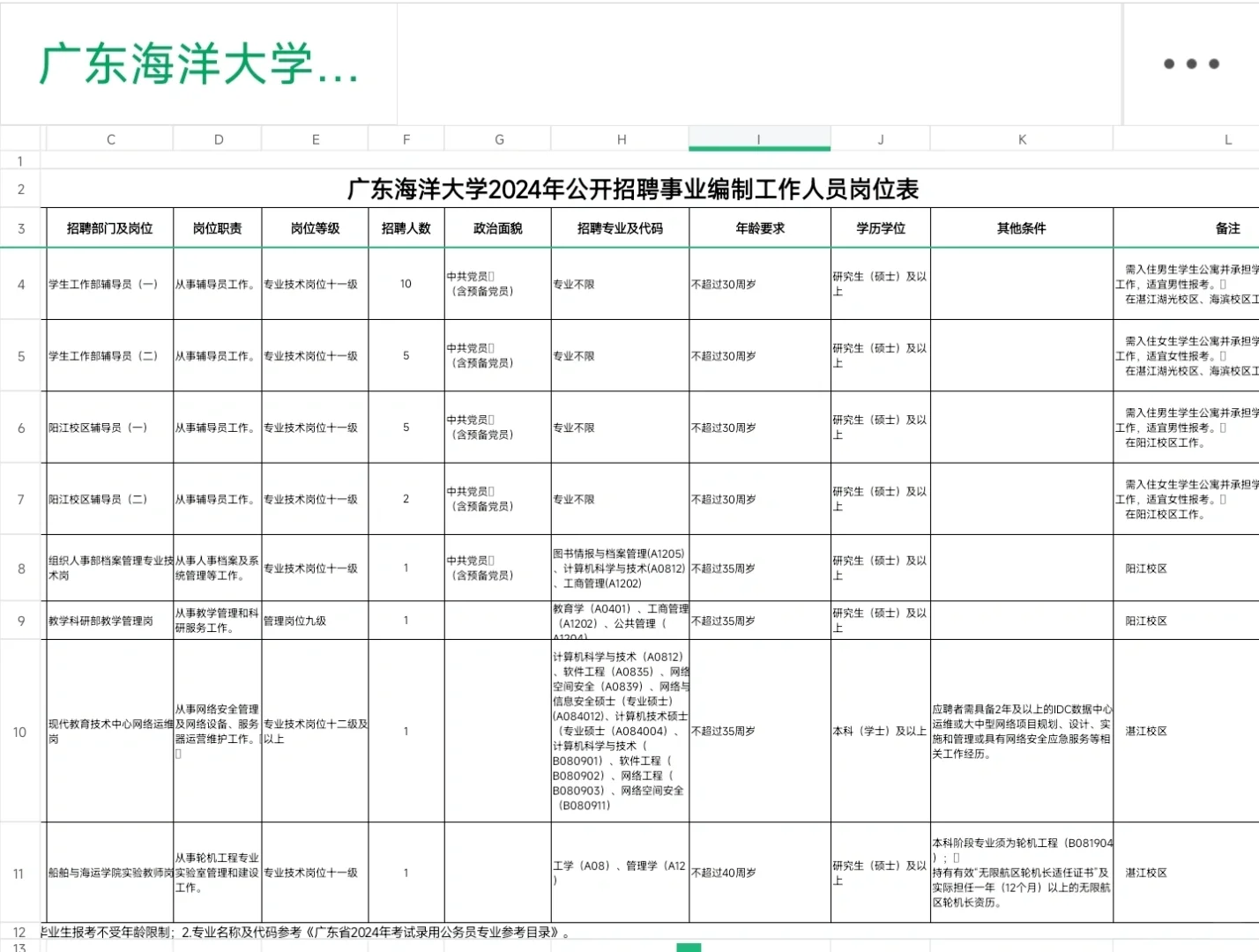This screenshot has height=952, width=1259.
Task: Select row 4 header number
Action: [20, 284]
